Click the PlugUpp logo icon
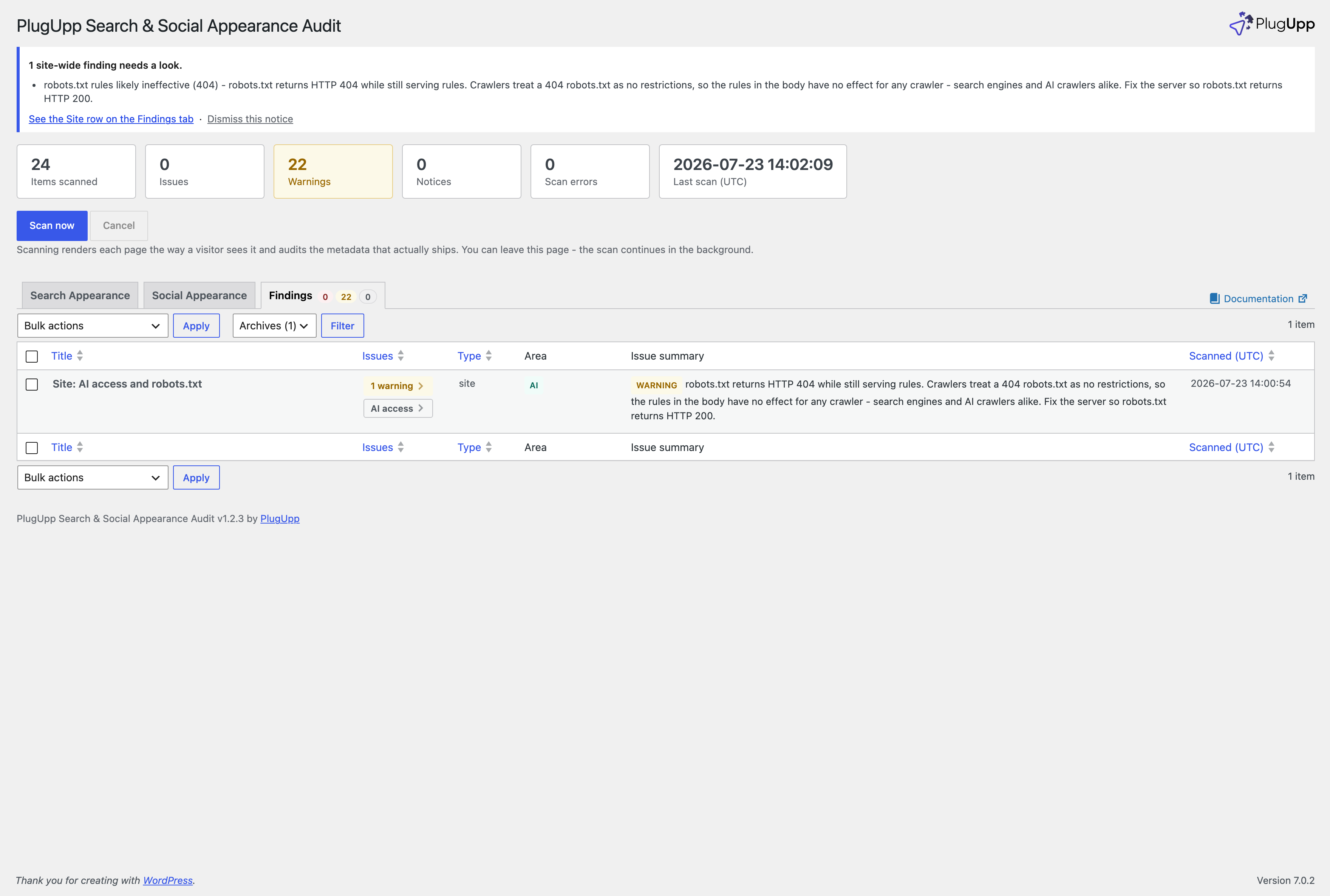Image resolution: width=1330 pixels, height=896 pixels. (x=1241, y=23)
